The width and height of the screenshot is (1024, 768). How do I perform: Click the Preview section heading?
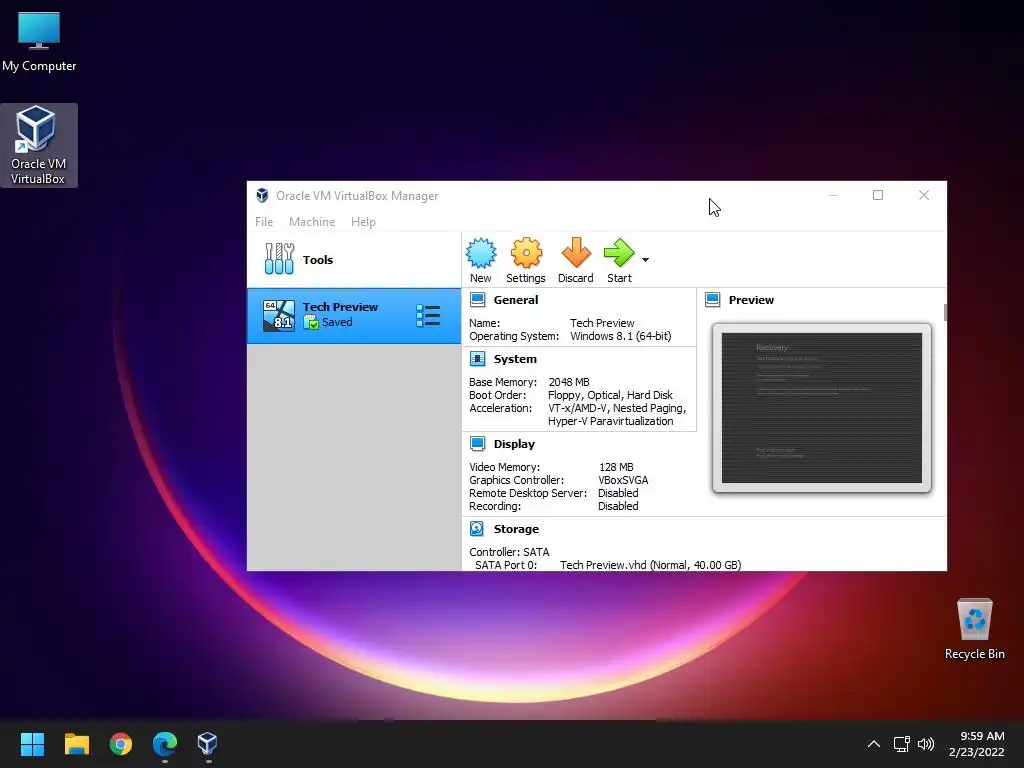coord(751,300)
